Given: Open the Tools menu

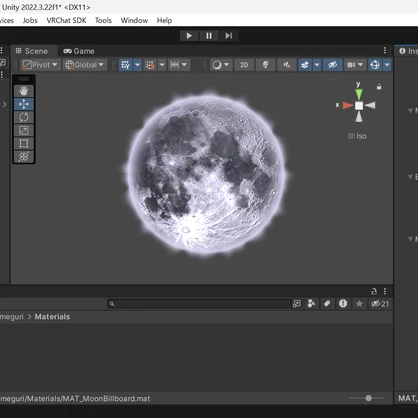Looking at the screenshot, I should pyautogui.click(x=103, y=20).
